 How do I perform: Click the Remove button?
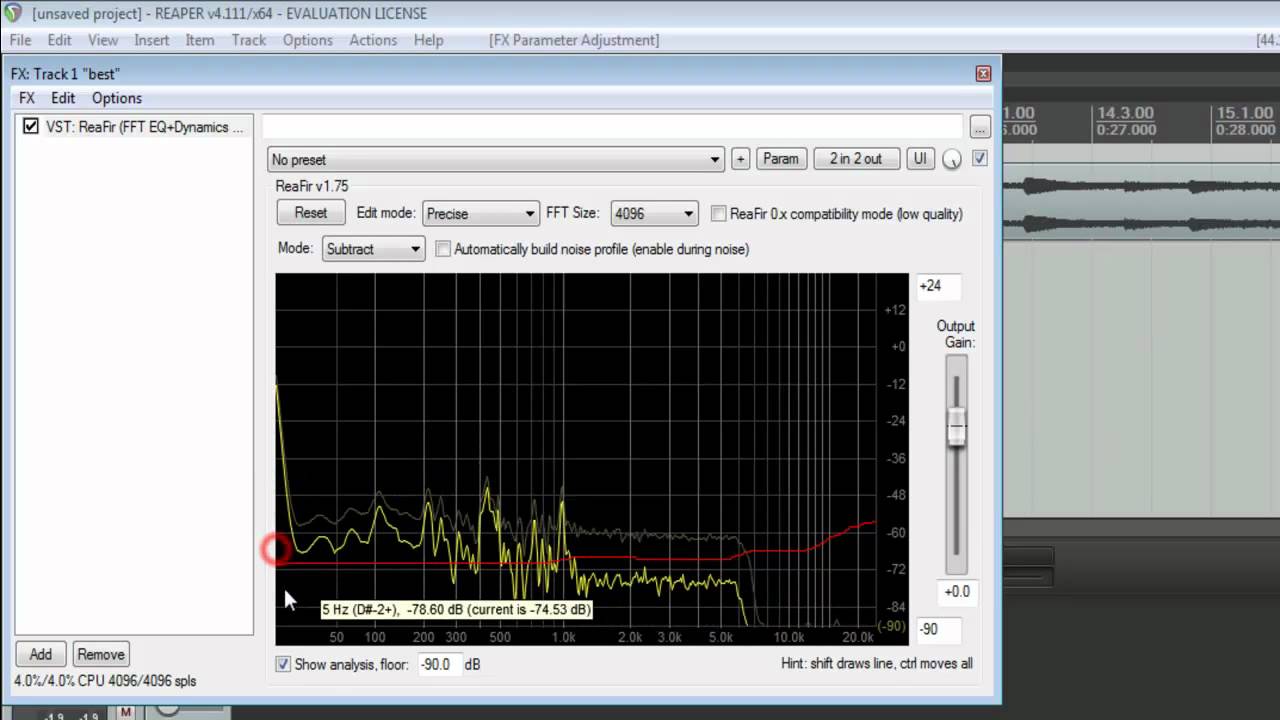tap(101, 654)
